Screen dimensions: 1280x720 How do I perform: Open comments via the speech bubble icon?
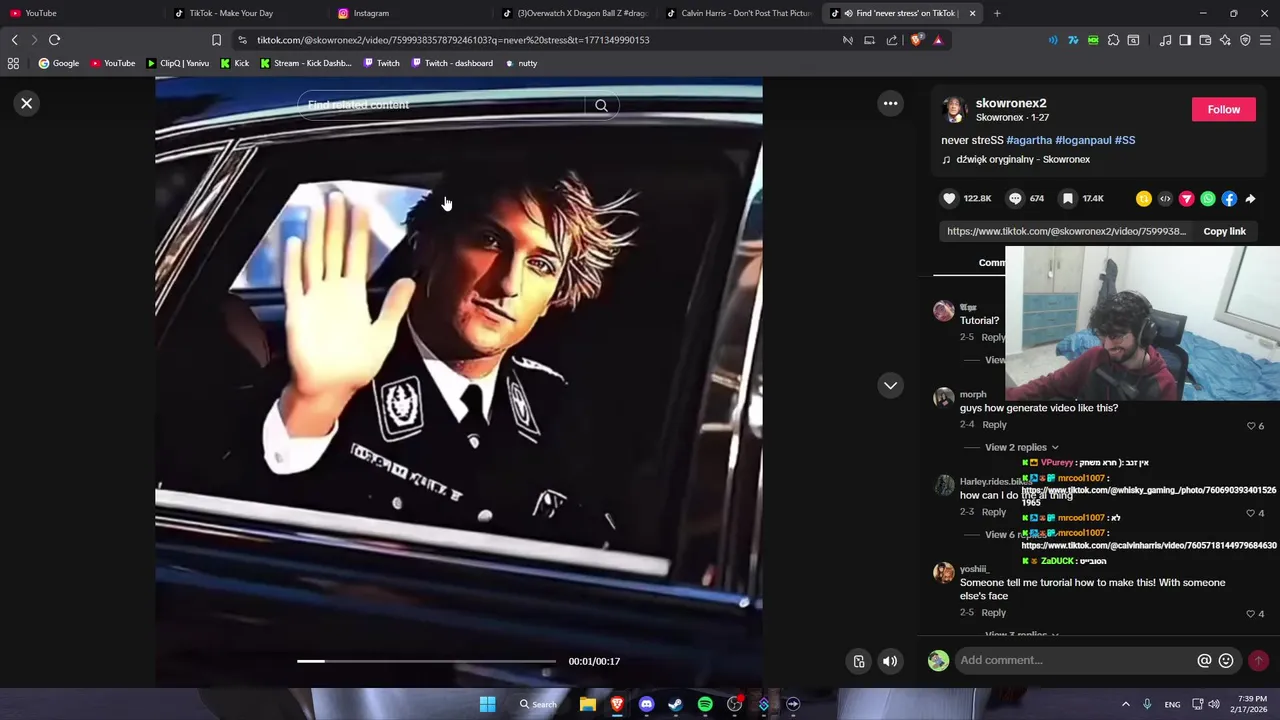1015,198
